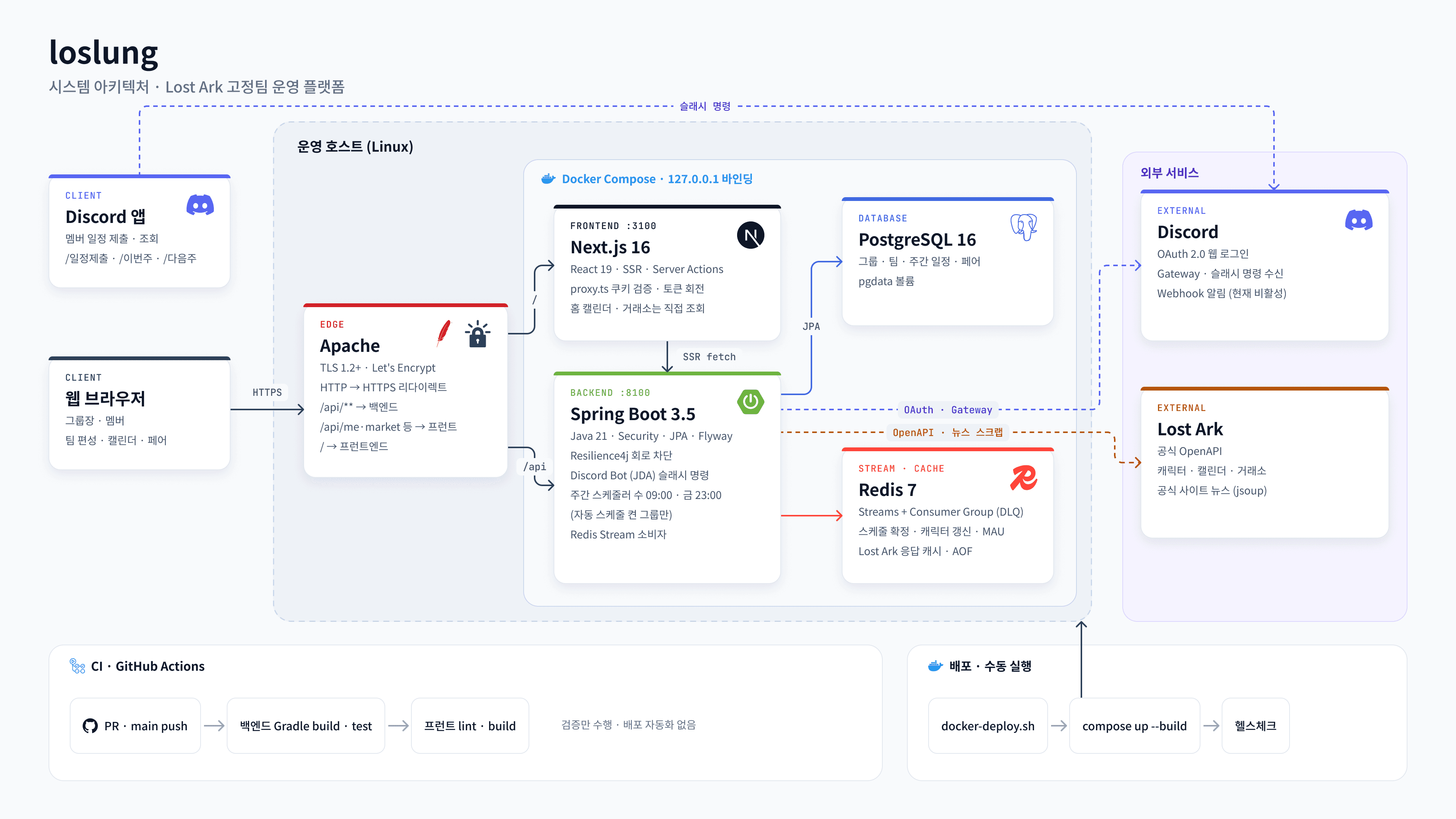Click the OAuth · Gateway label
Screen dimensions: 1456x819
948,410
